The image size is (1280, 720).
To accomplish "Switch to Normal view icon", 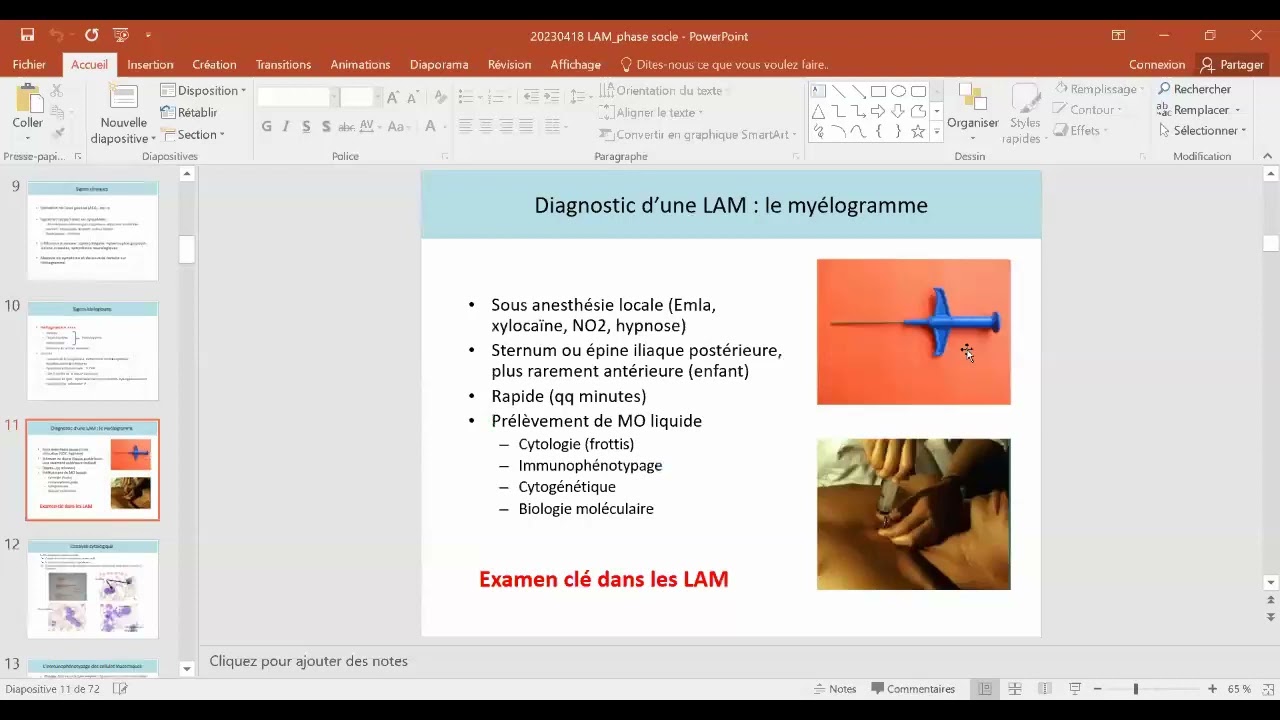I will coord(985,689).
